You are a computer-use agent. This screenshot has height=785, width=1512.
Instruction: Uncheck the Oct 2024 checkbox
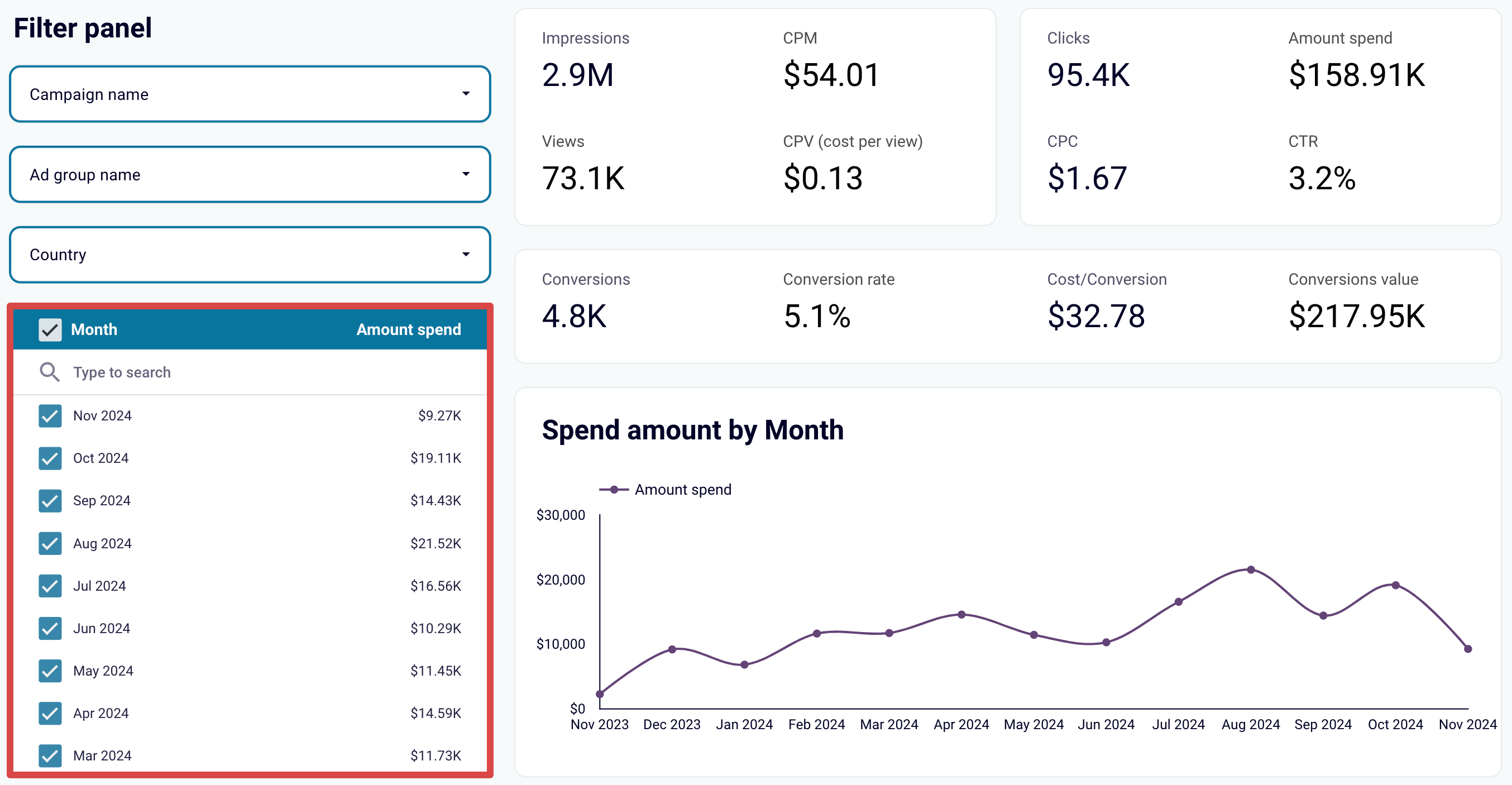coord(50,458)
